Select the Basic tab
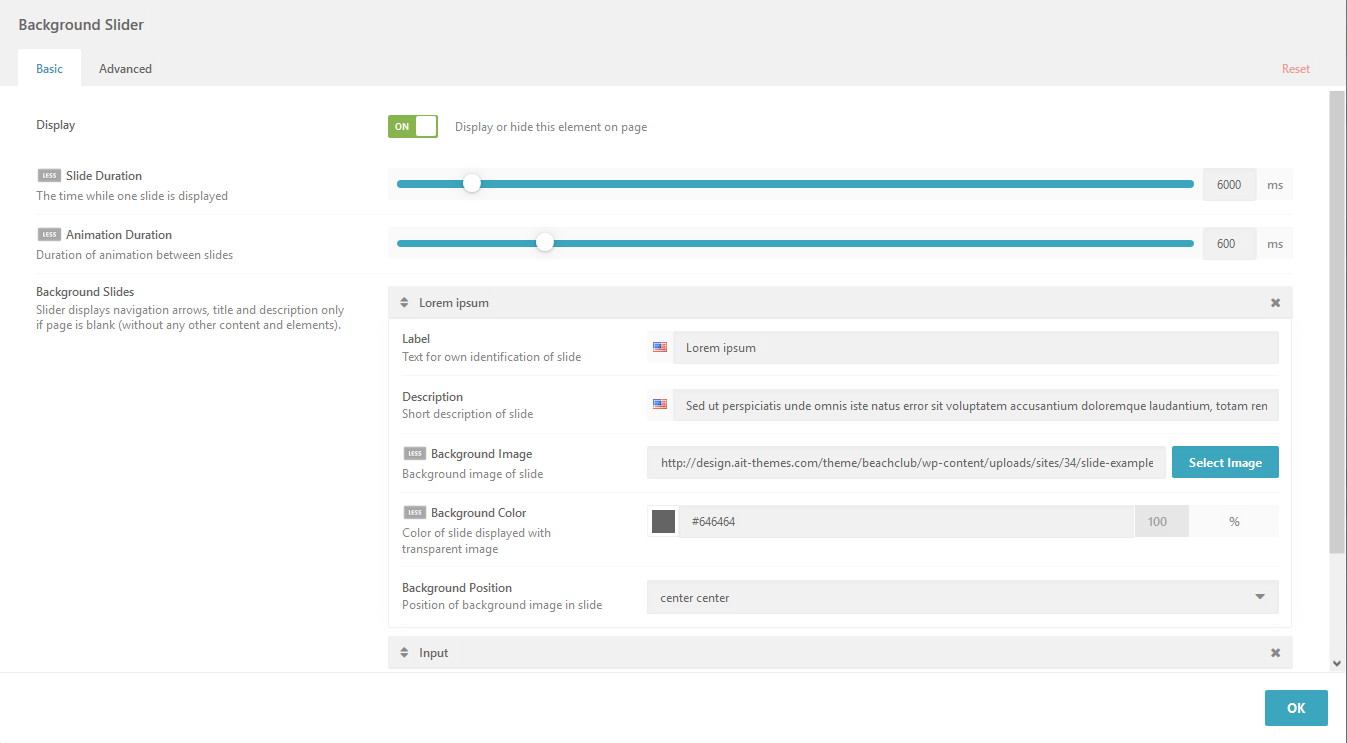1347x743 pixels. [x=49, y=69]
